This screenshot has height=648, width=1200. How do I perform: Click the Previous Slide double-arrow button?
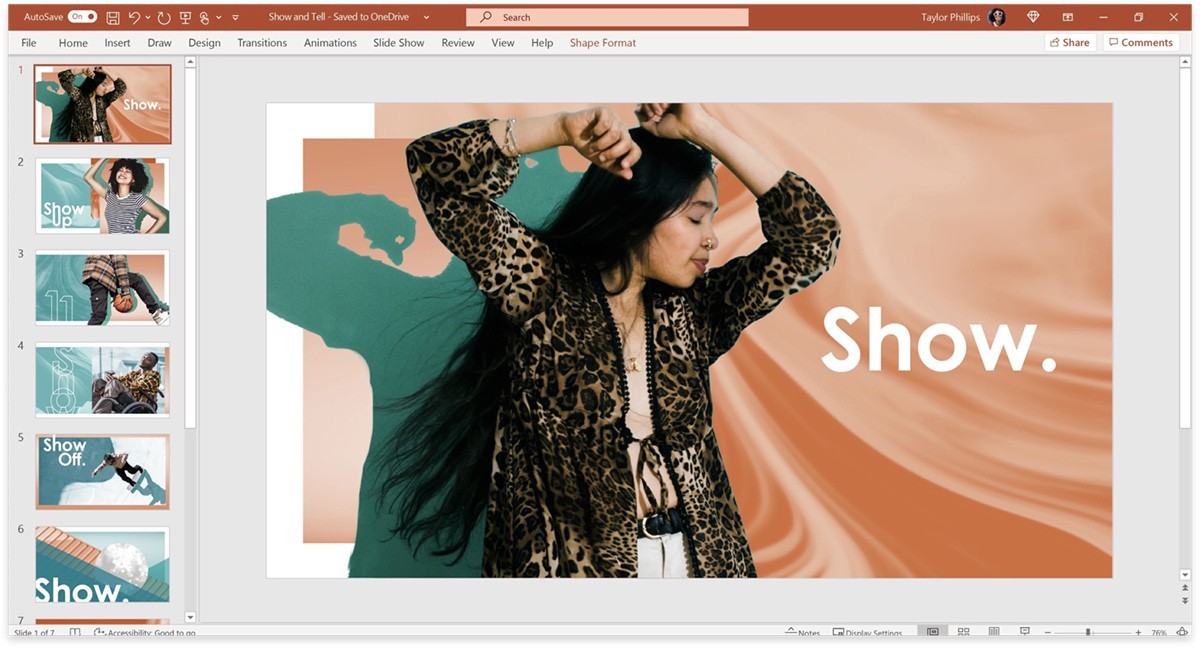coord(1185,589)
